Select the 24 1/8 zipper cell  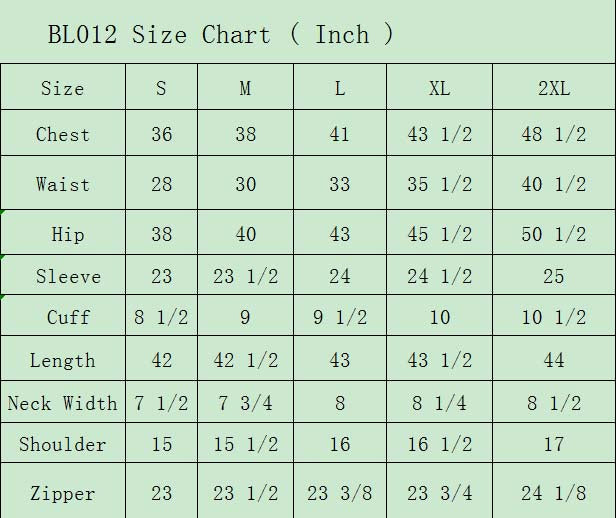pyautogui.click(x=554, y=492)
